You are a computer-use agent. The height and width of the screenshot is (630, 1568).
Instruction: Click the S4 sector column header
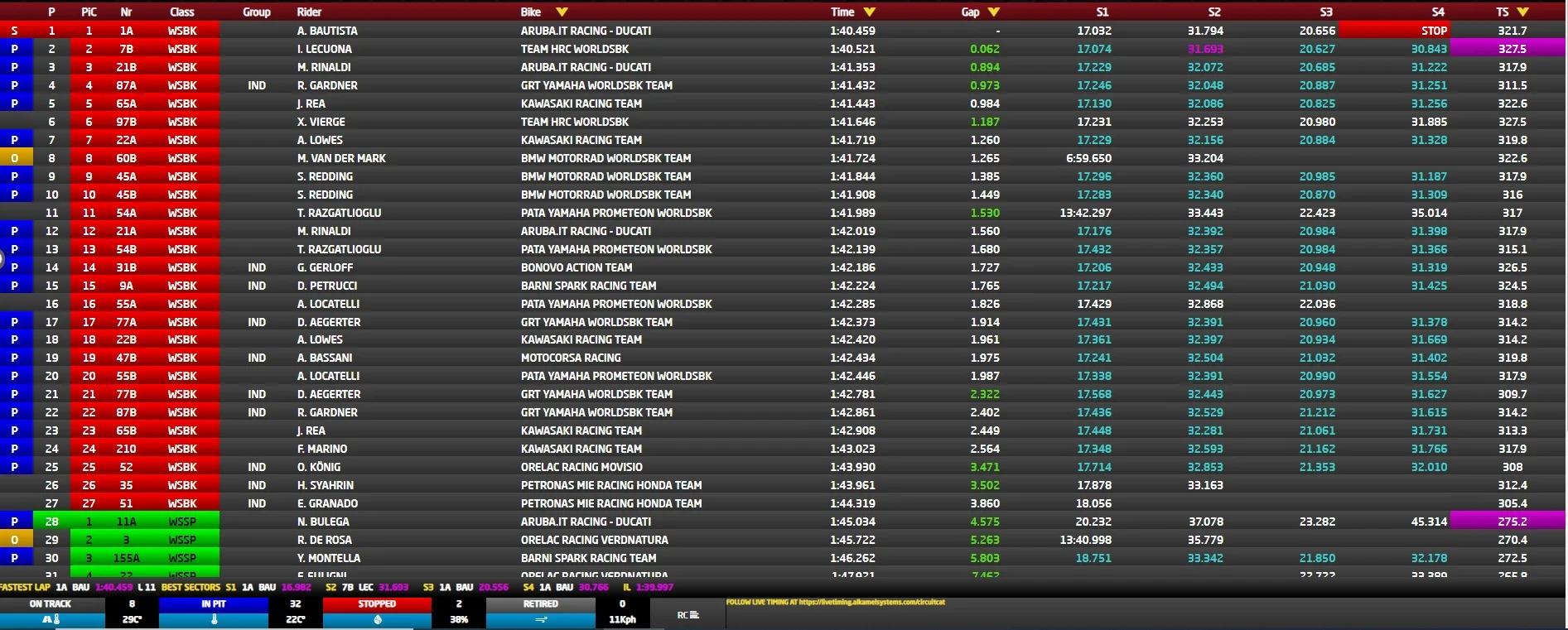point(1438,12)
